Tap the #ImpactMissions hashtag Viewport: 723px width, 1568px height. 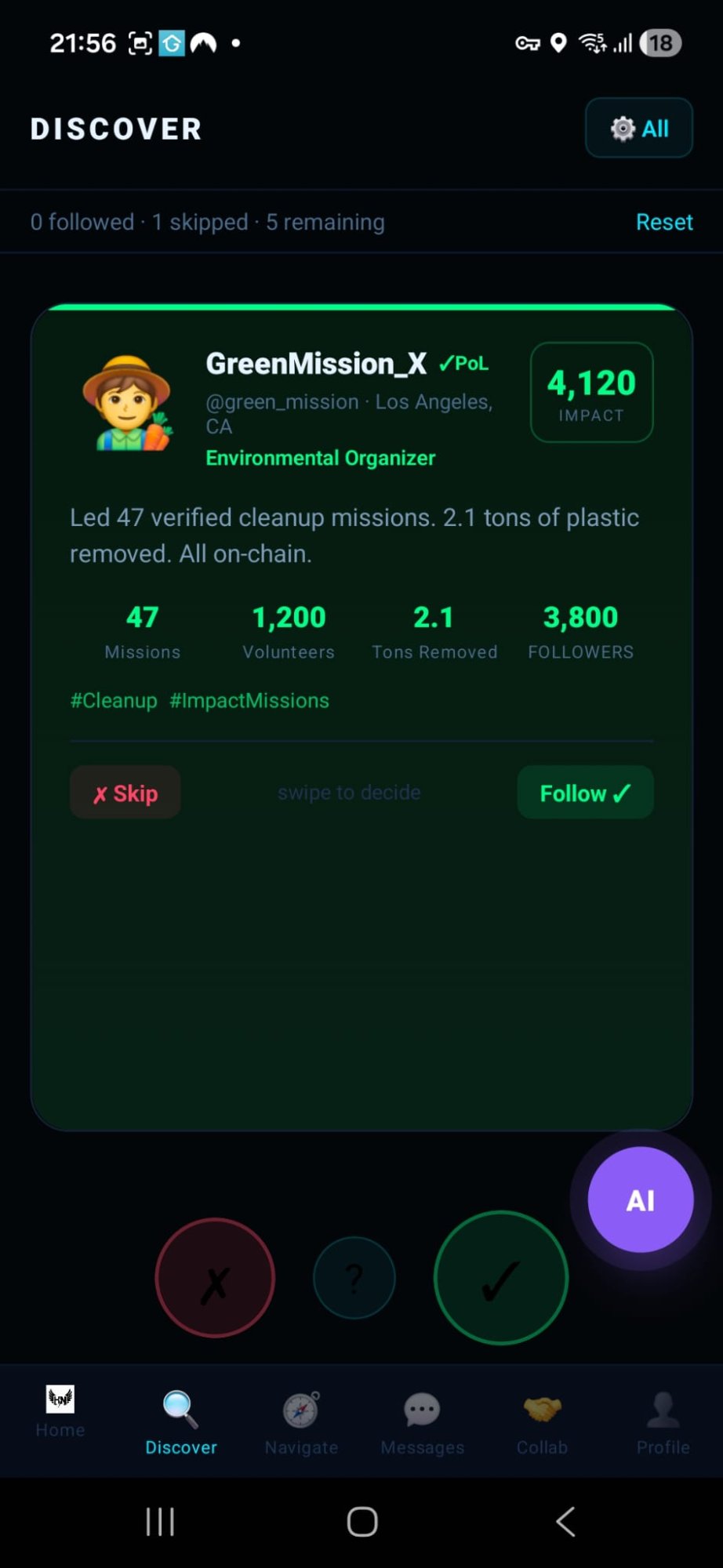tap(249, 700)
